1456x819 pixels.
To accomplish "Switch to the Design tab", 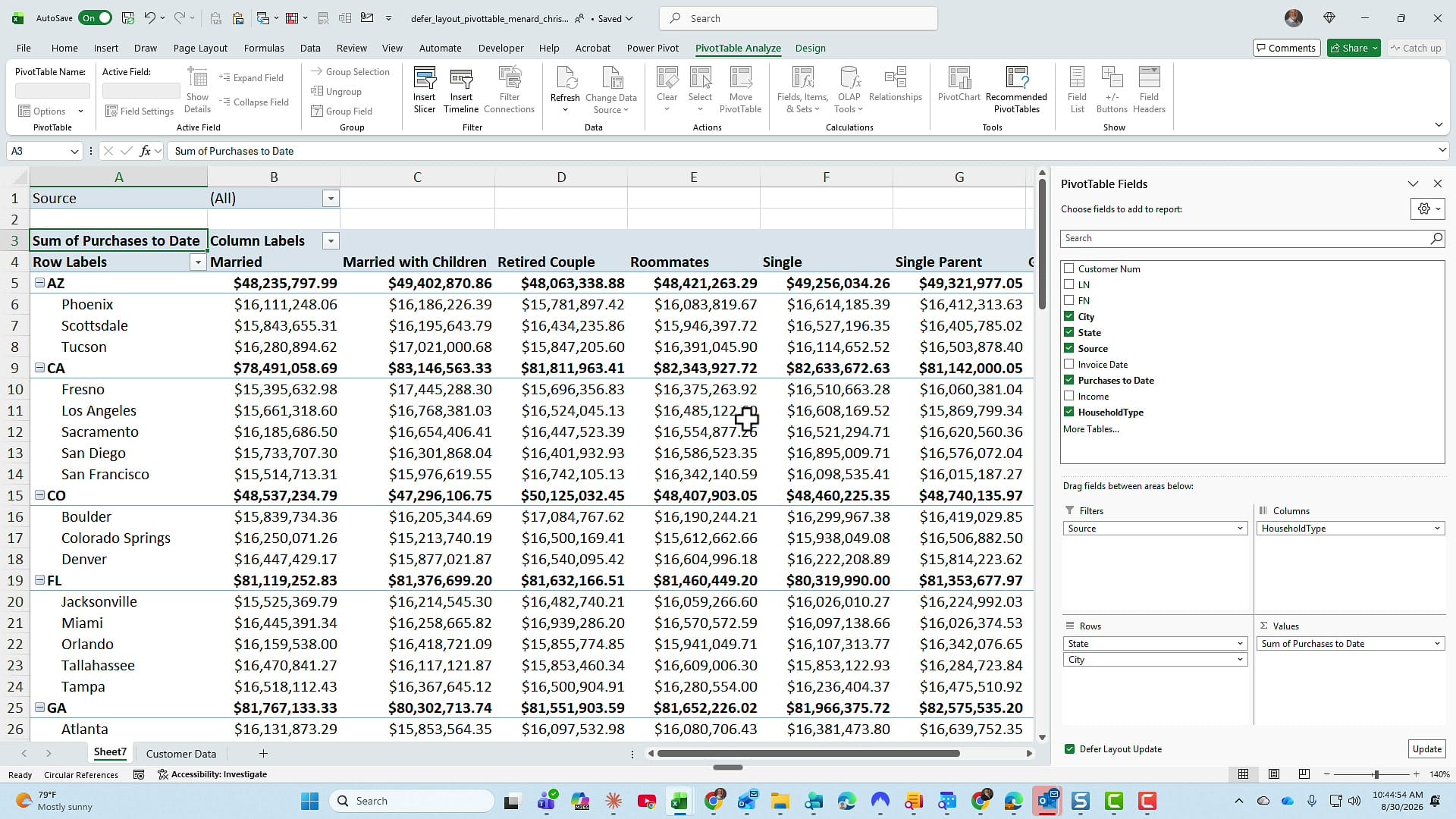I will [x=811, y=48].
